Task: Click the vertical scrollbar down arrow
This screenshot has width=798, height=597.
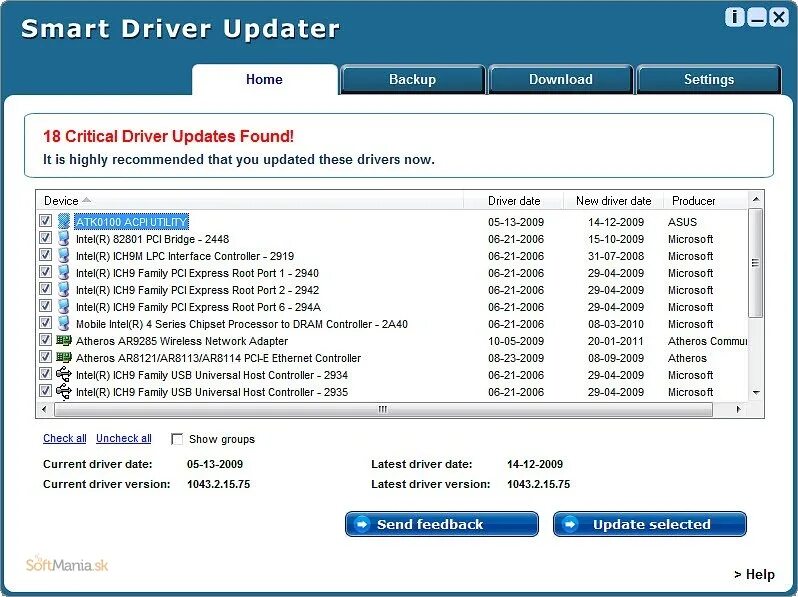Action: pos(756,392)
